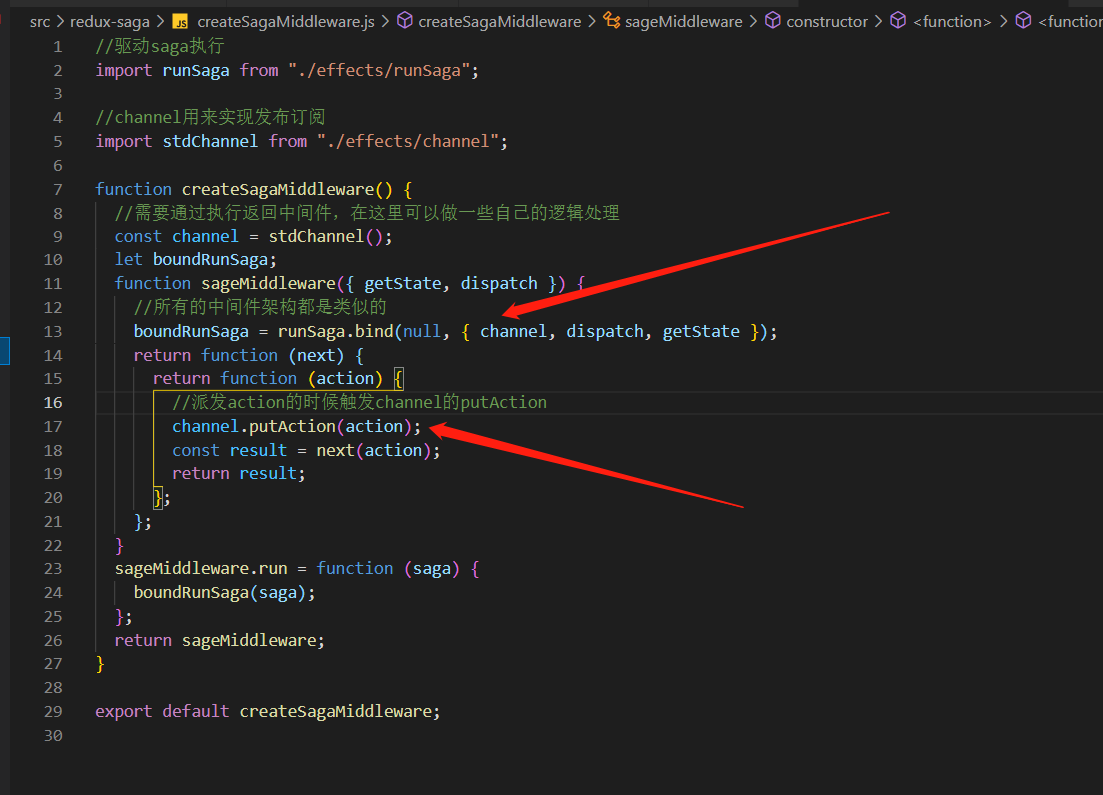The width and height of the screenshot is (1103, 795).
Task: Click cube icon before constructor breadcrumb
Action: [x=773, y=21]
